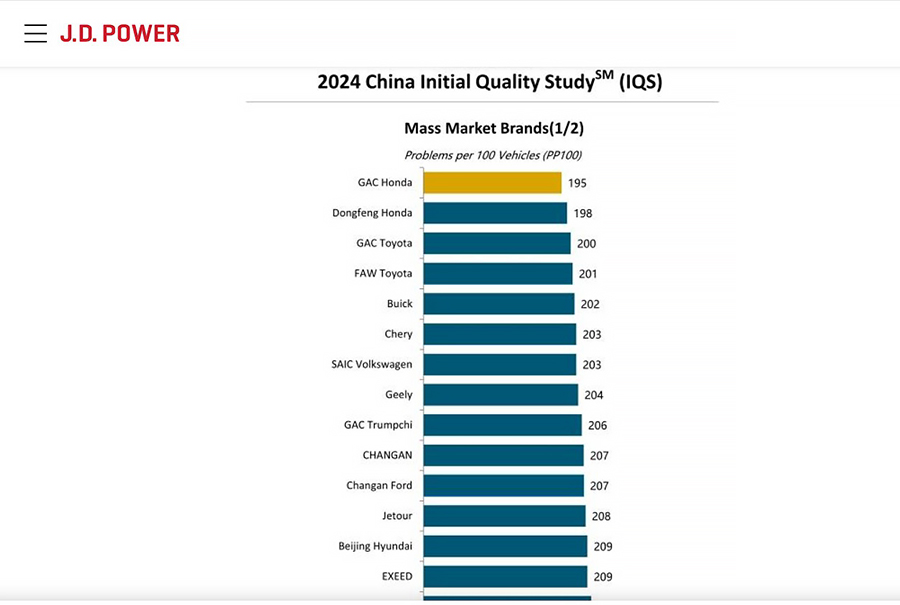Select the Geely bar
This screenshot has height=605, width=900.
501,395
